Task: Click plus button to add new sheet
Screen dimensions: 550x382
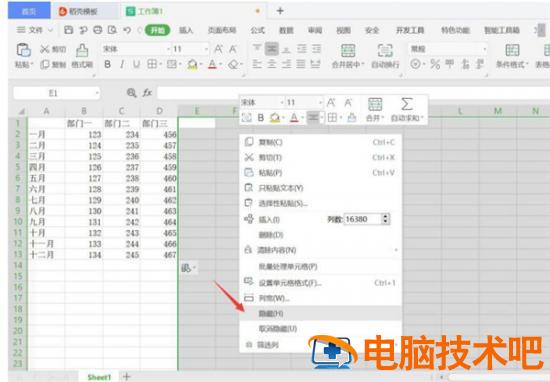Action: [126, 377]
